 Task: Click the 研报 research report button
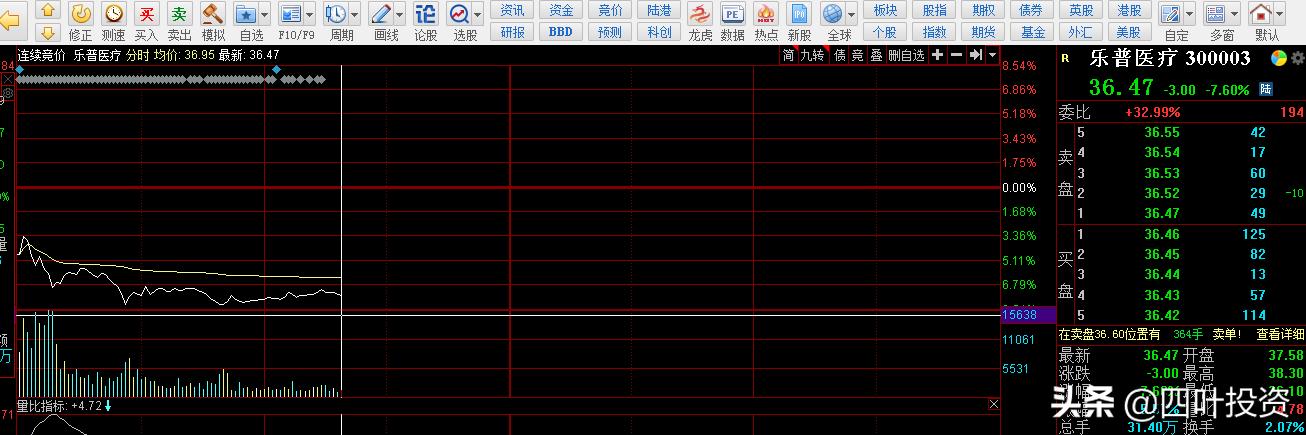513,32
